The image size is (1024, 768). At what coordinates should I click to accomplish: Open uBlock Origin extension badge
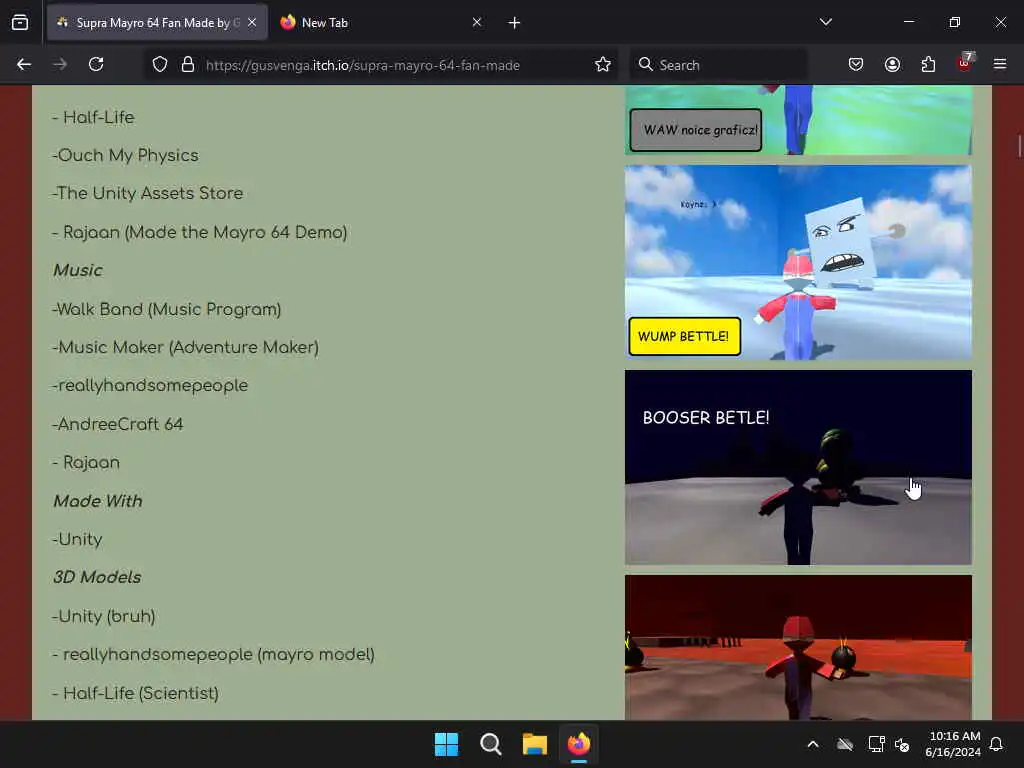click(965, 63)
